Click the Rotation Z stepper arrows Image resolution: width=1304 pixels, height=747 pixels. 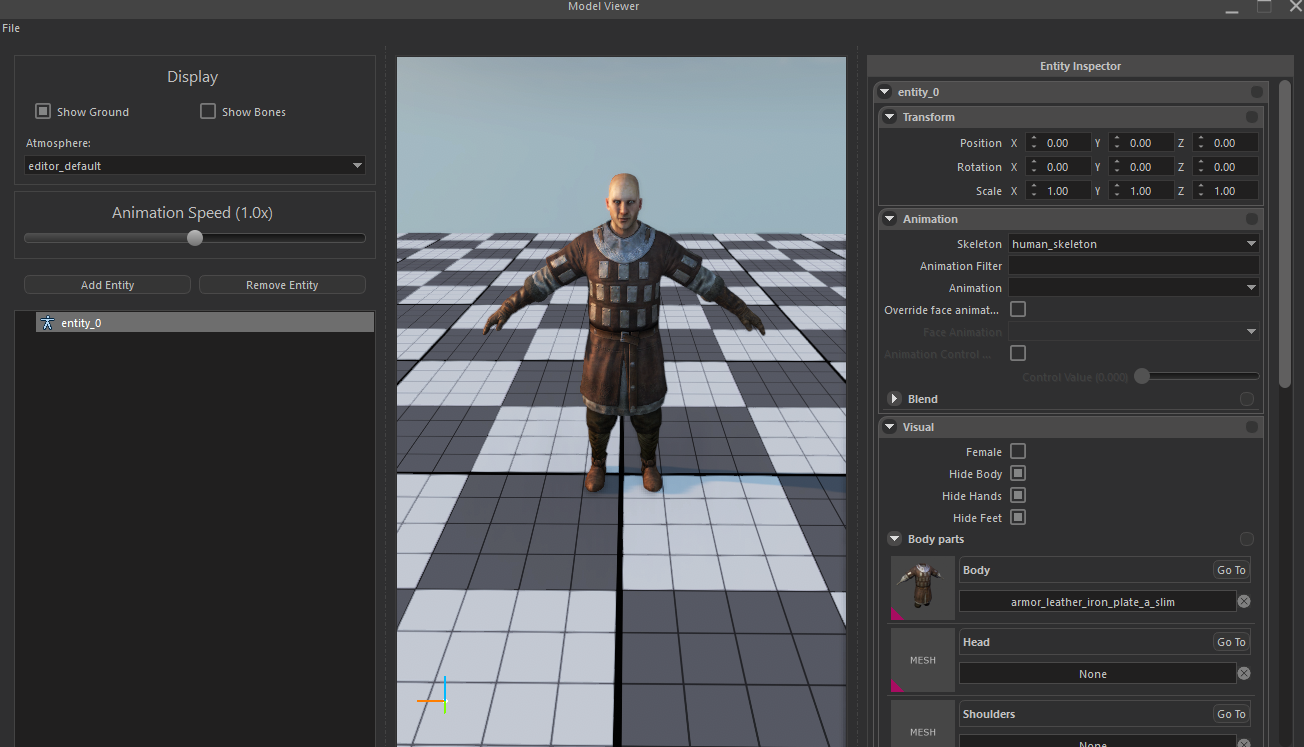(1201, 167)
